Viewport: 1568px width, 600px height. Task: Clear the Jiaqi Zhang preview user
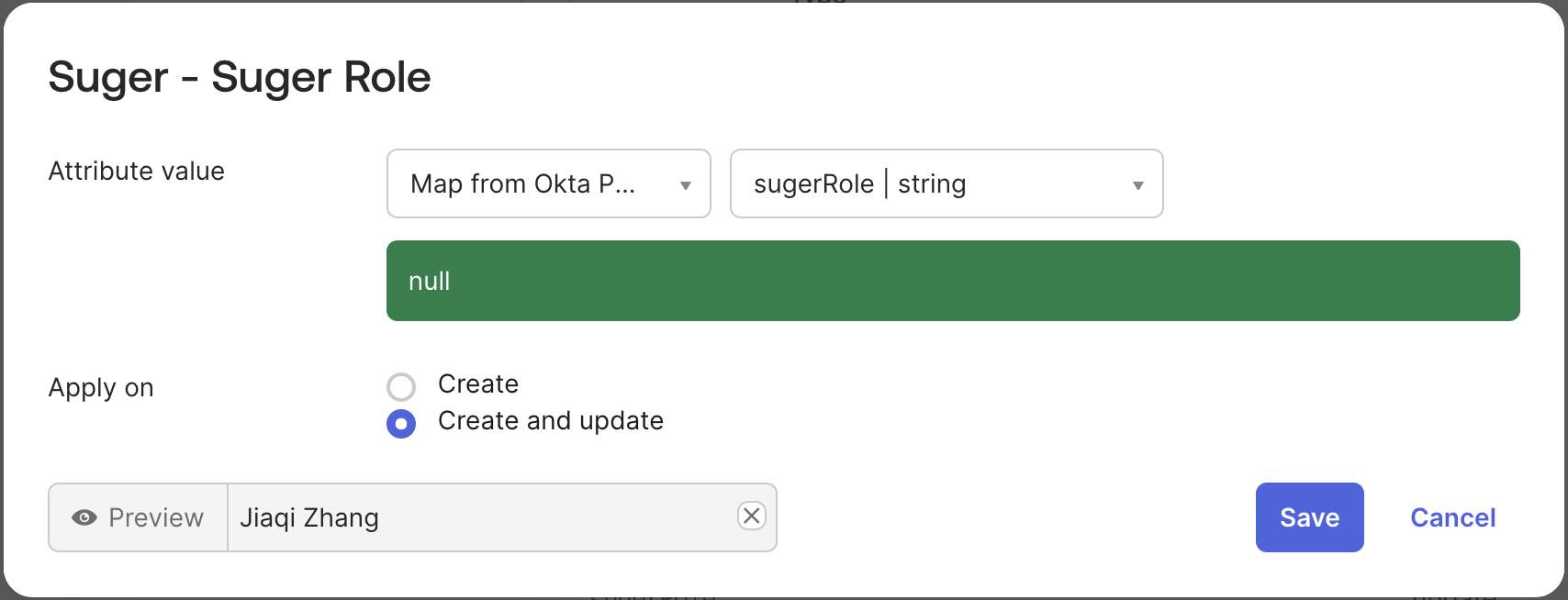(x=751, y=517)
